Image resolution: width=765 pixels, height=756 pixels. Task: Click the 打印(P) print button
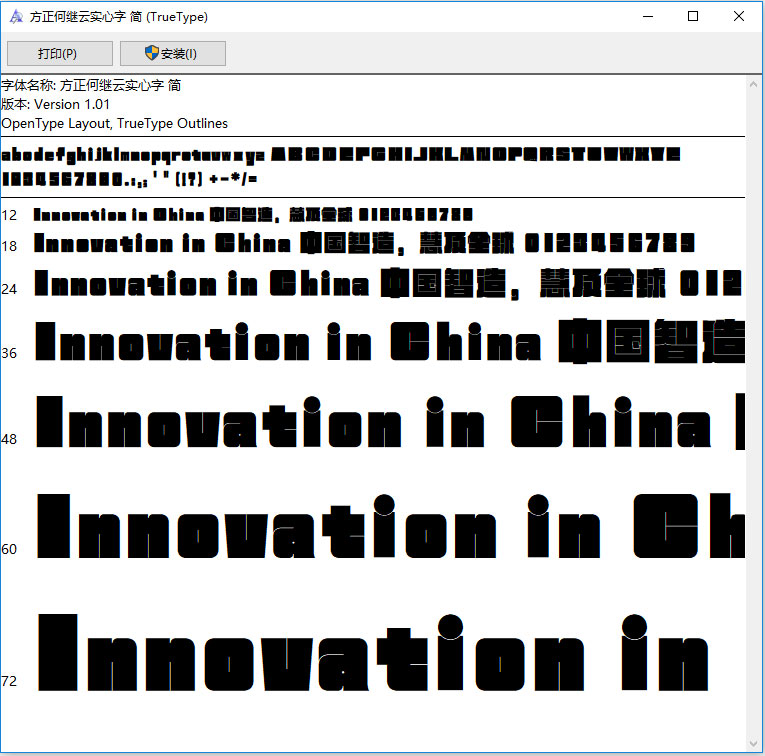point(60,53)
